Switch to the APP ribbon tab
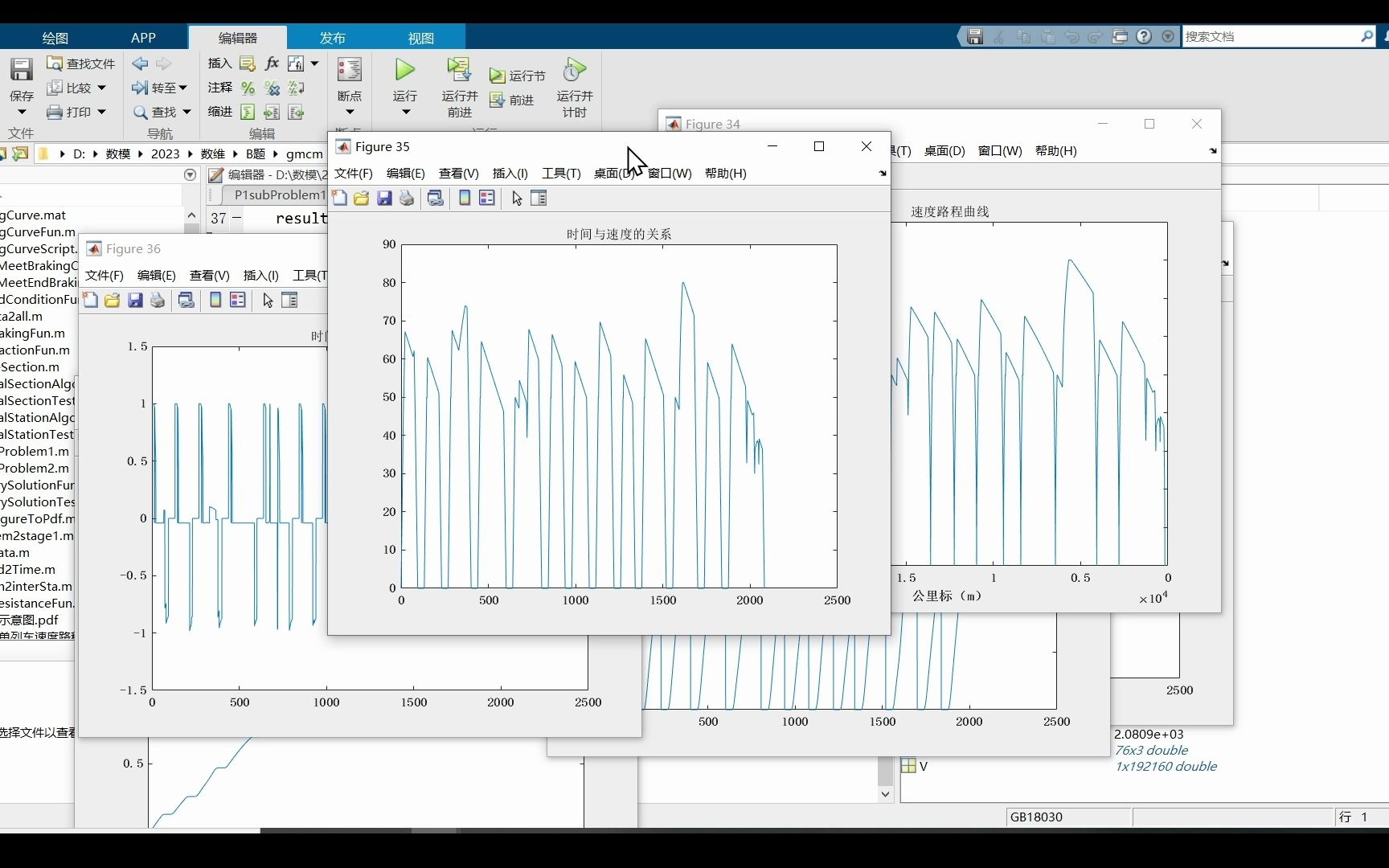This screenshot has height=868, width=1389. tap(143, 38)
